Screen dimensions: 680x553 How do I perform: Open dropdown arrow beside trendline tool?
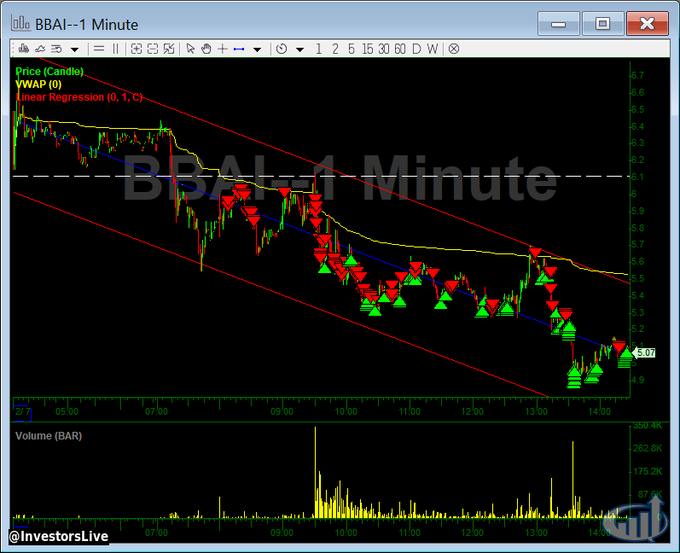257,49
